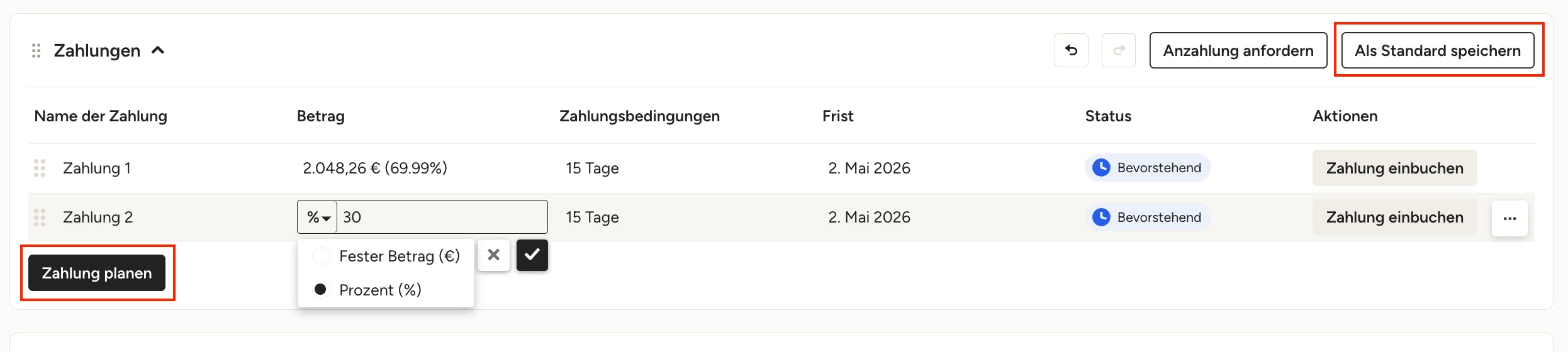The width and height of the screenshot is (1568, 352).
Task: Click the amount input field showing 30
Action: [442, 217]
